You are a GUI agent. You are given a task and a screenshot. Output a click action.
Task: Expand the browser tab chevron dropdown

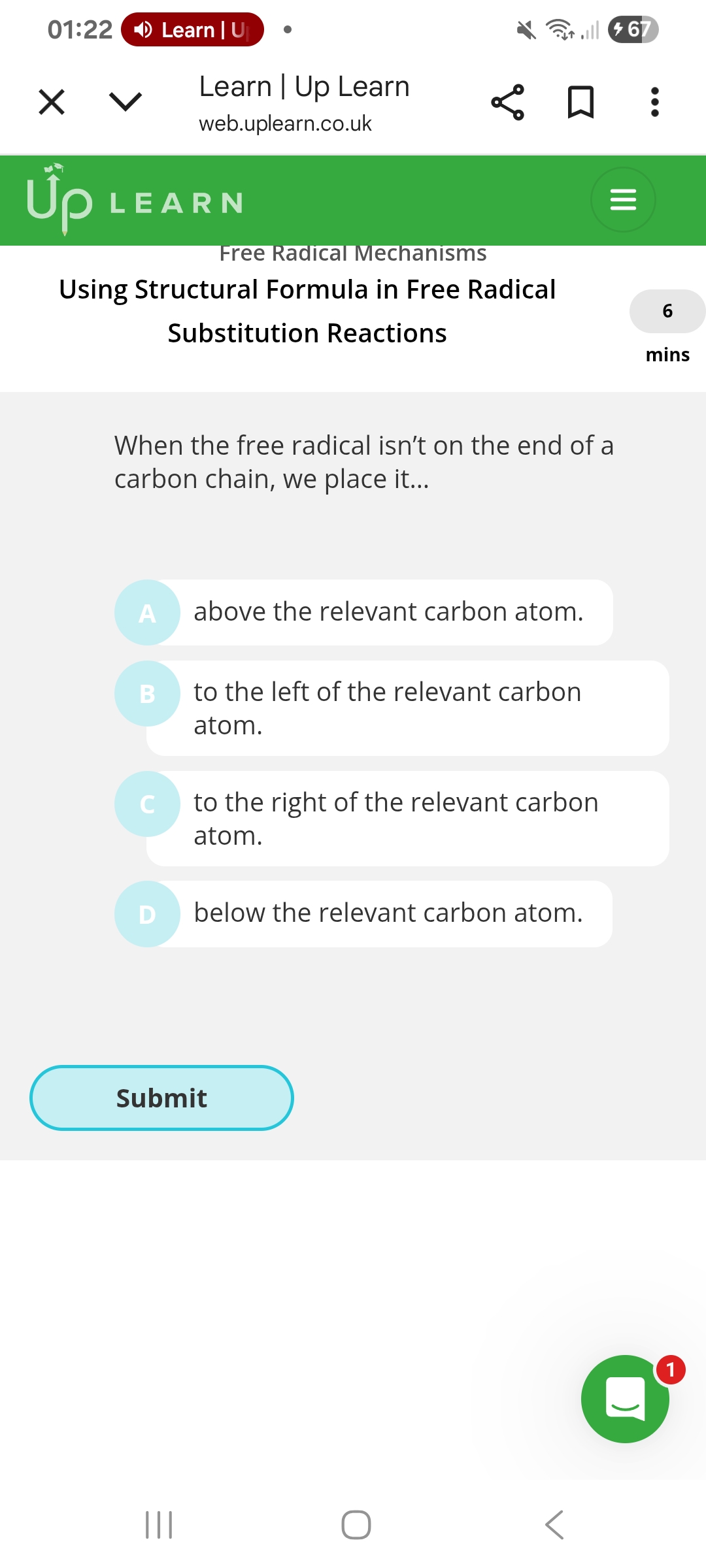(x=125, y=102)
